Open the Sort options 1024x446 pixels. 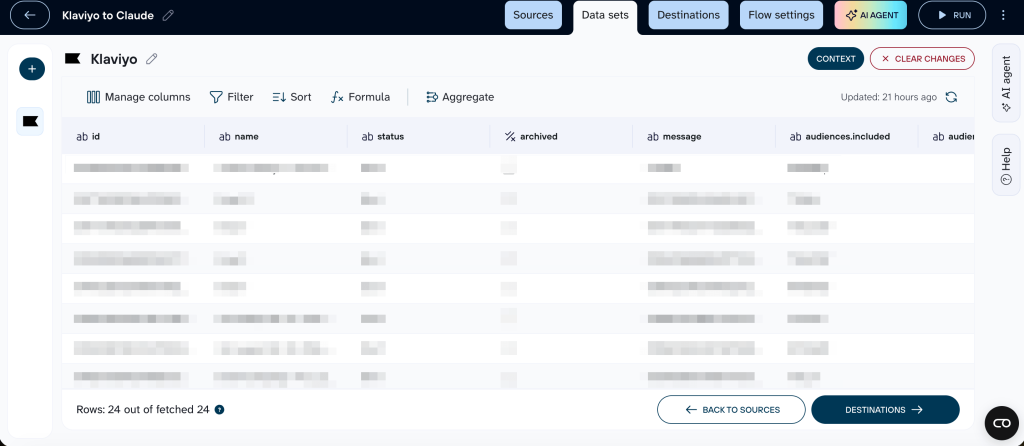point(292,97)
